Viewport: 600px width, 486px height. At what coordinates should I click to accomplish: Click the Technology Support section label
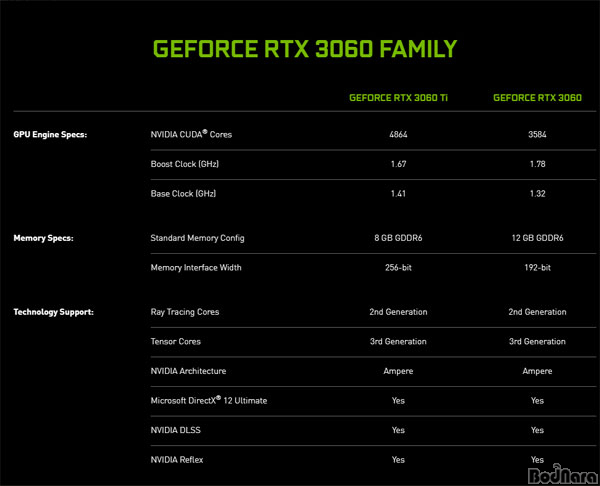54,312
